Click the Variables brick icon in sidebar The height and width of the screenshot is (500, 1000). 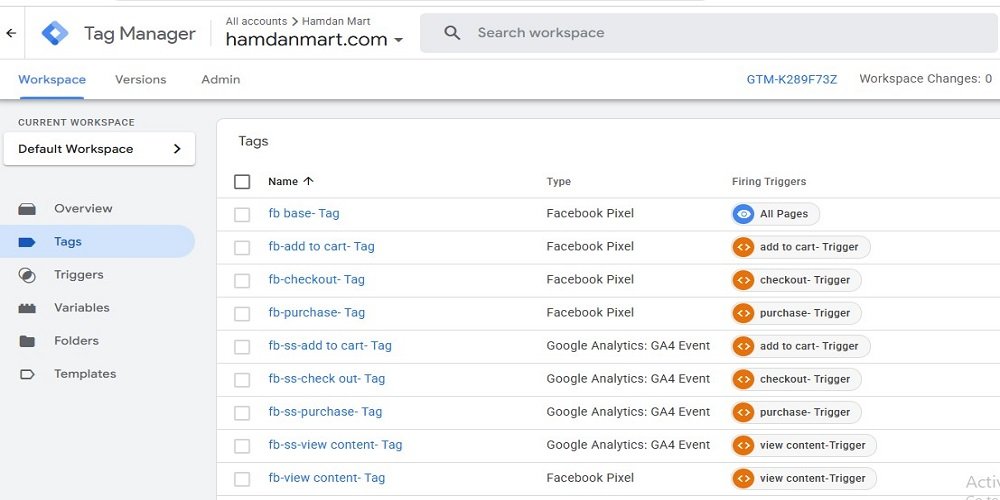pos(27,308)
